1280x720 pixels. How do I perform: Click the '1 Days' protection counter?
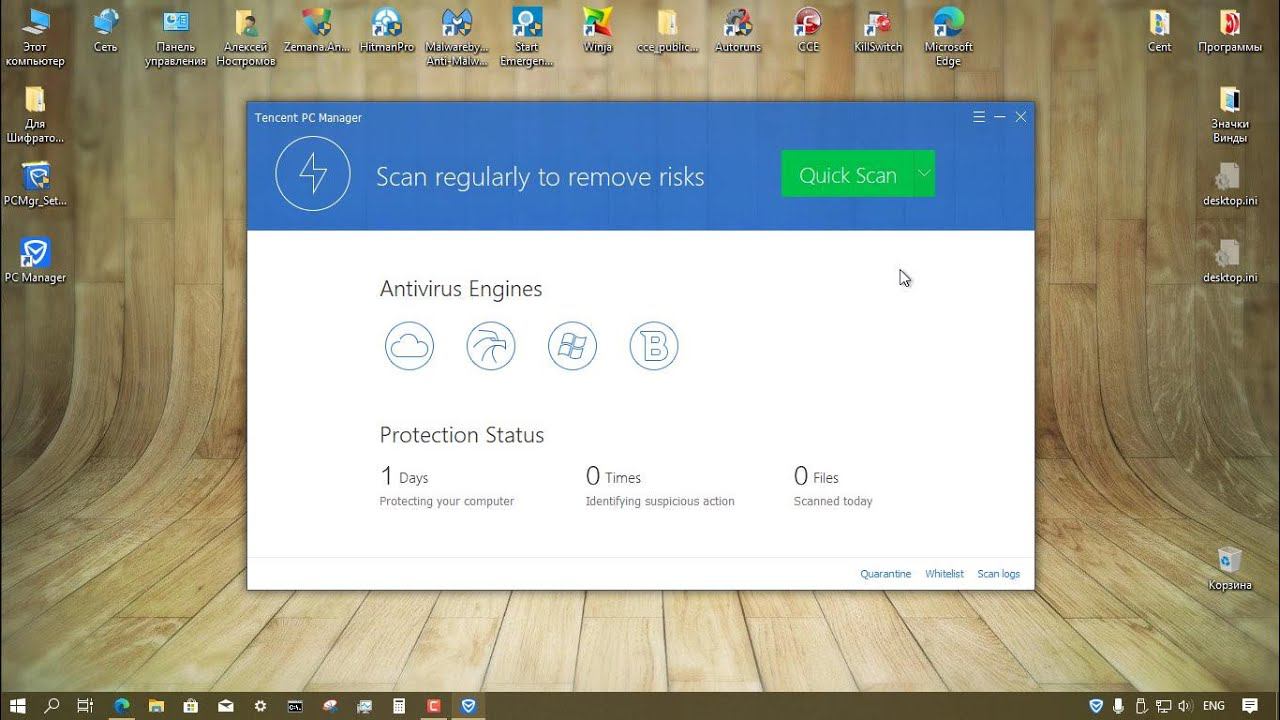click(404, 476)
